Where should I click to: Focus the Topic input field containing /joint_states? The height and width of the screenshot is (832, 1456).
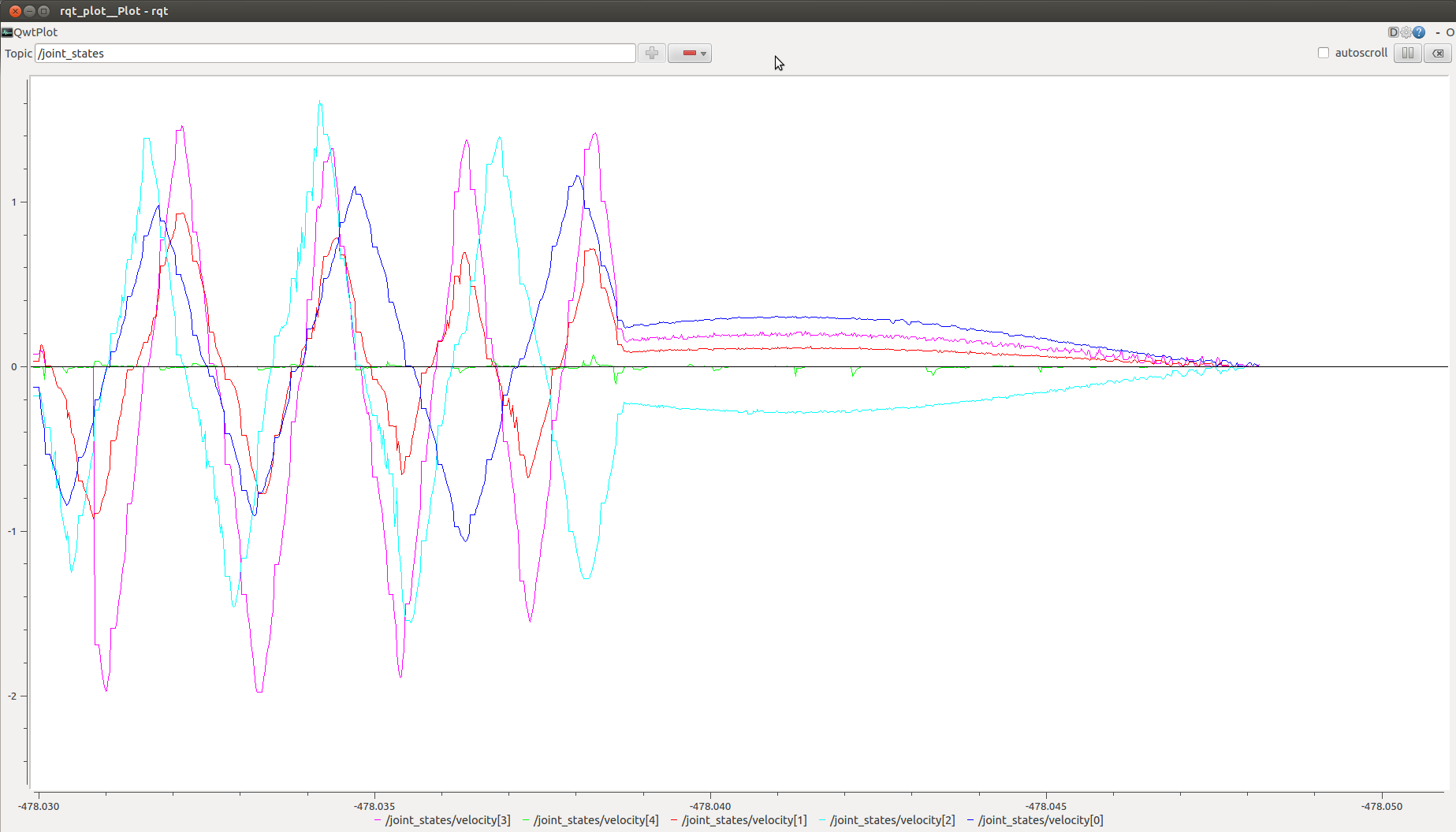click(x=335, y=53)
